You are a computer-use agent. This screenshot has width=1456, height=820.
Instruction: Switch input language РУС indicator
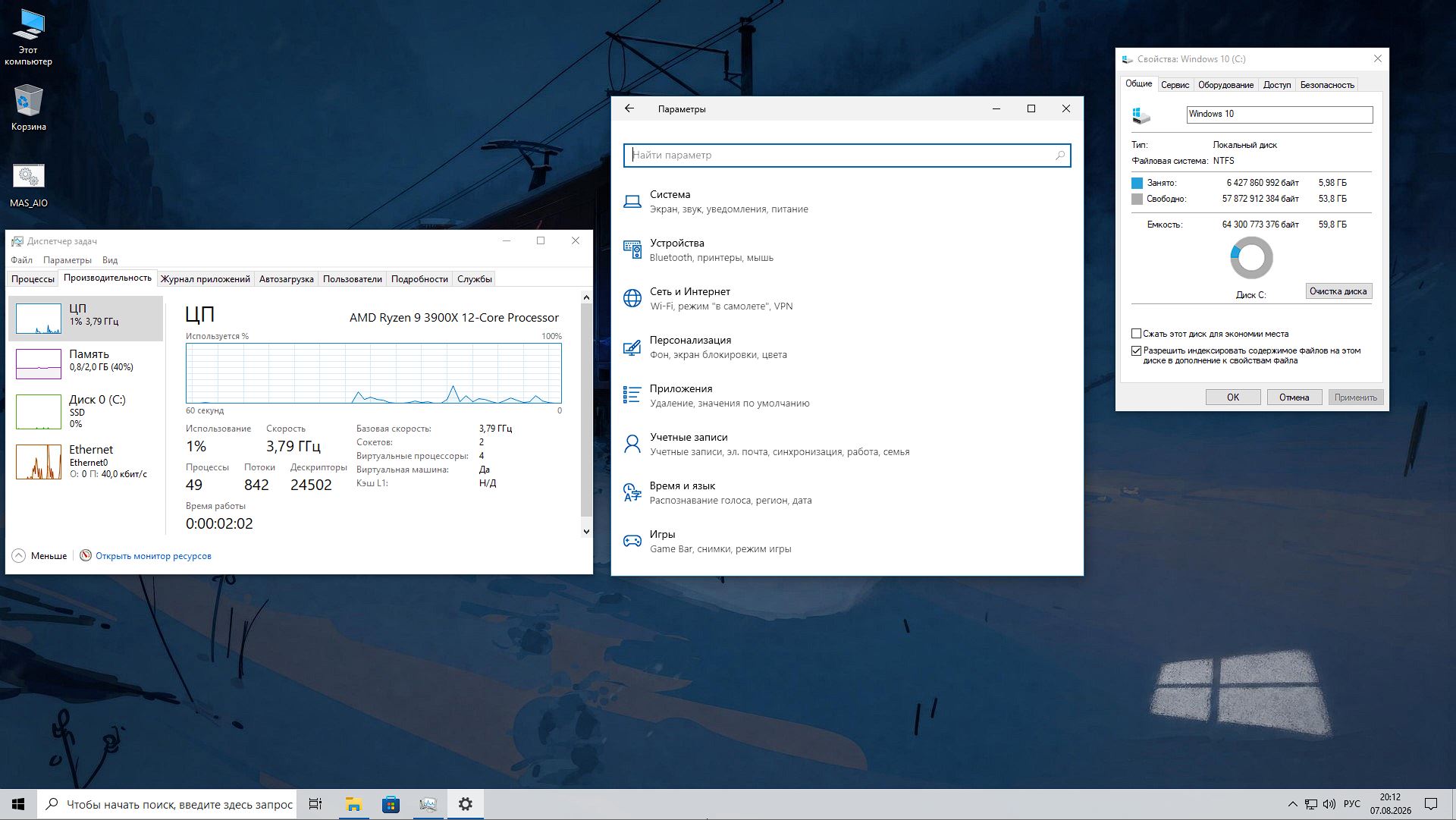pyautogui.click(x=1352, y=804)
